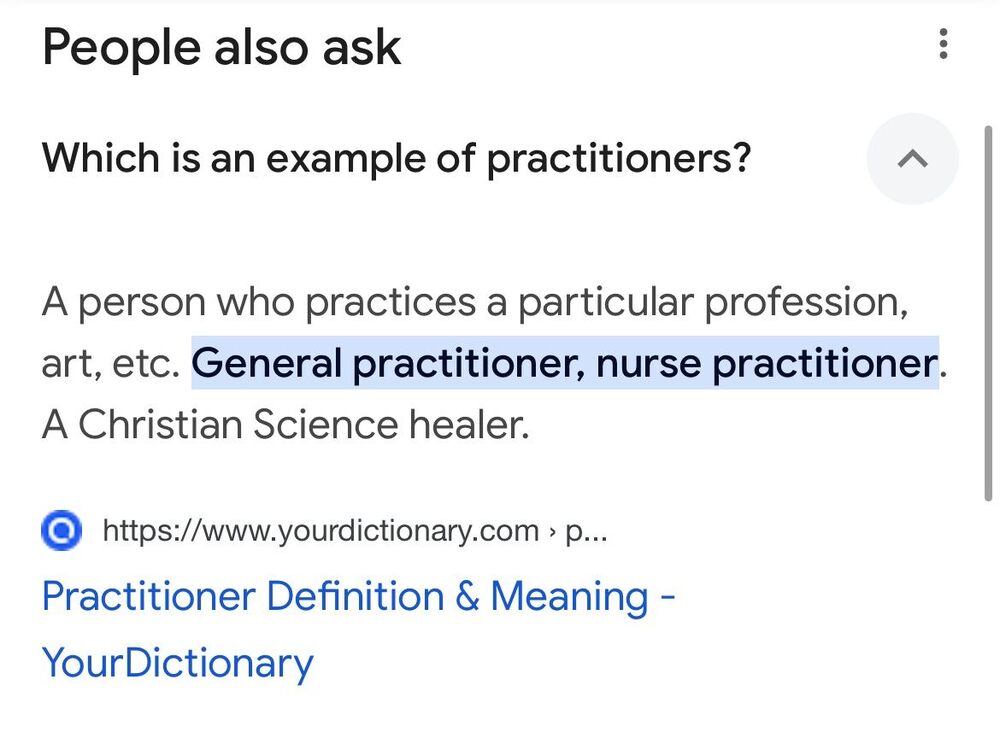
Task: Click the word "practitioners?" in the question
Action: point(618,158)
